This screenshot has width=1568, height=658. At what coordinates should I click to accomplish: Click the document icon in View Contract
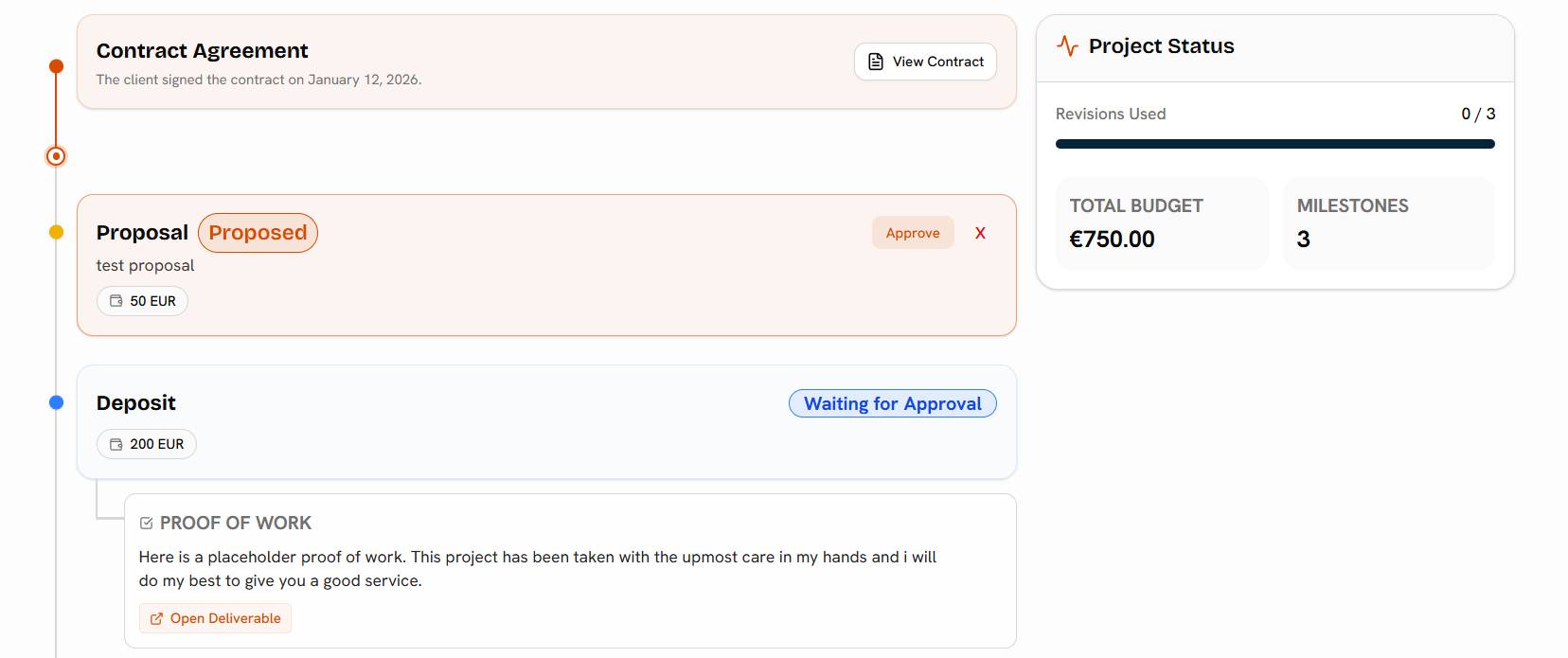click(876, 62)
